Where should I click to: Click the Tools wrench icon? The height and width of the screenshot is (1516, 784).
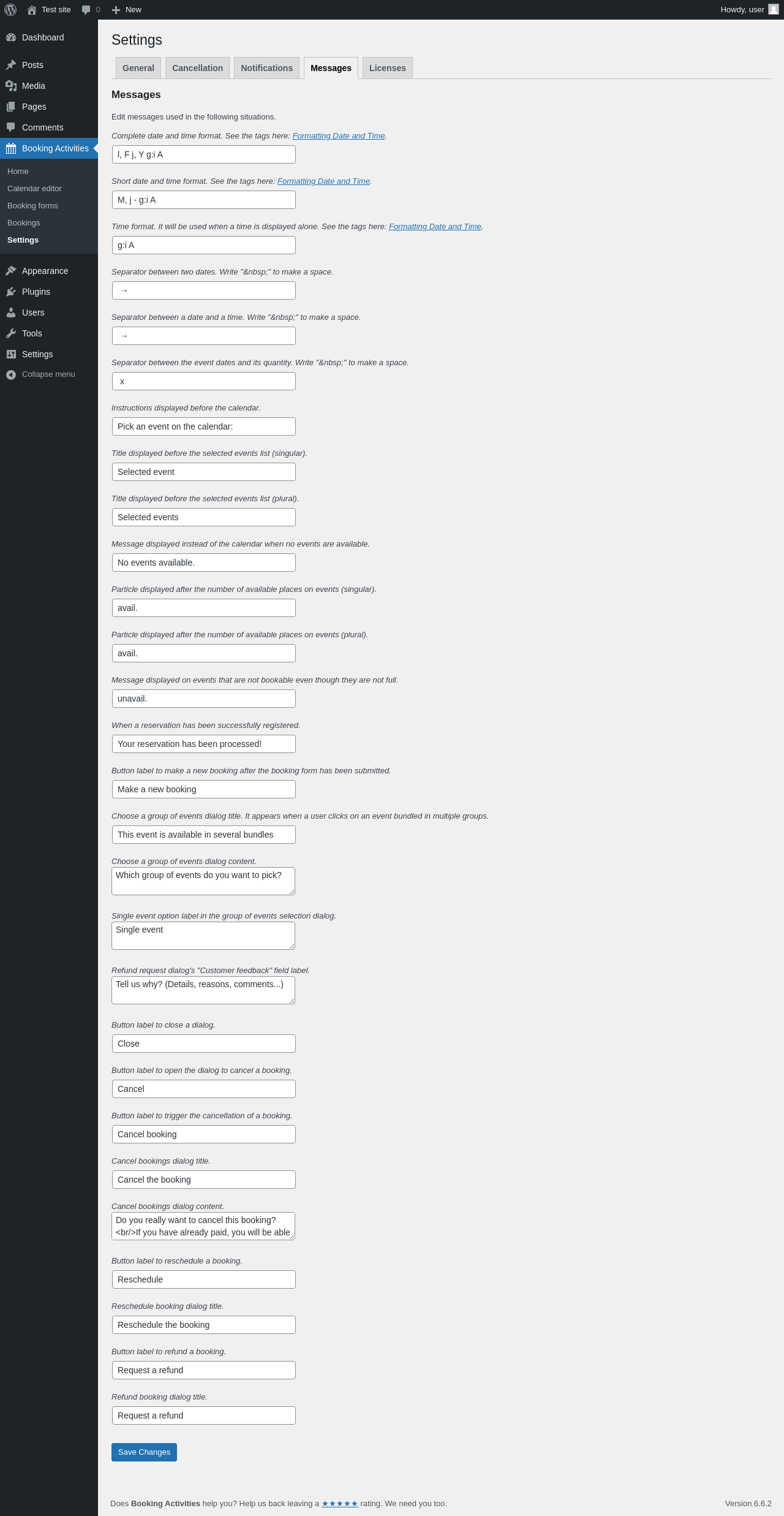11,333
